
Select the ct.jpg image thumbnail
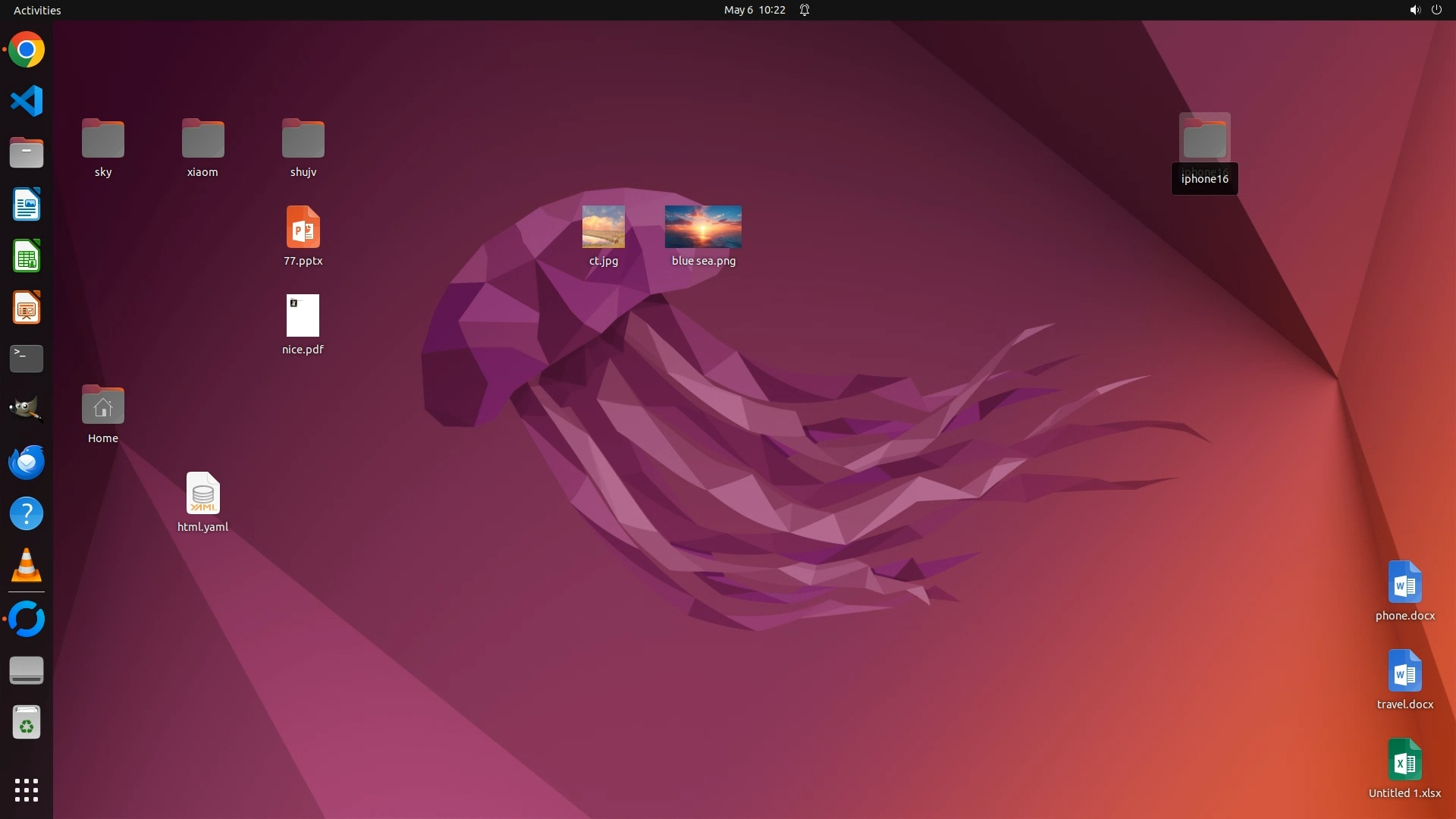point(604,227)
